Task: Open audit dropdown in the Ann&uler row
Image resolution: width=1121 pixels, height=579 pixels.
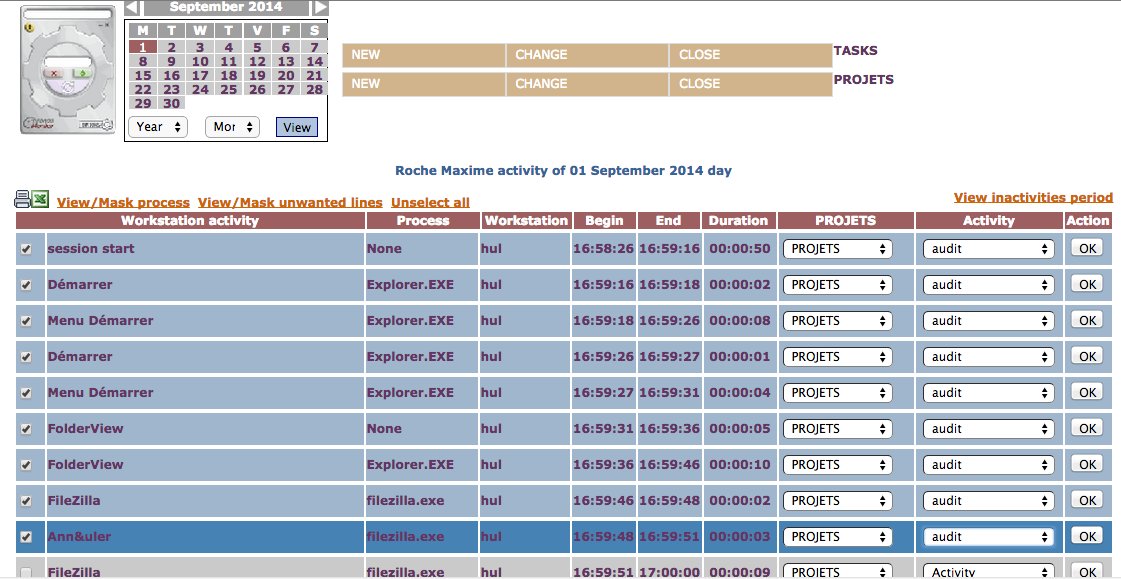Action: pos(989,537)
